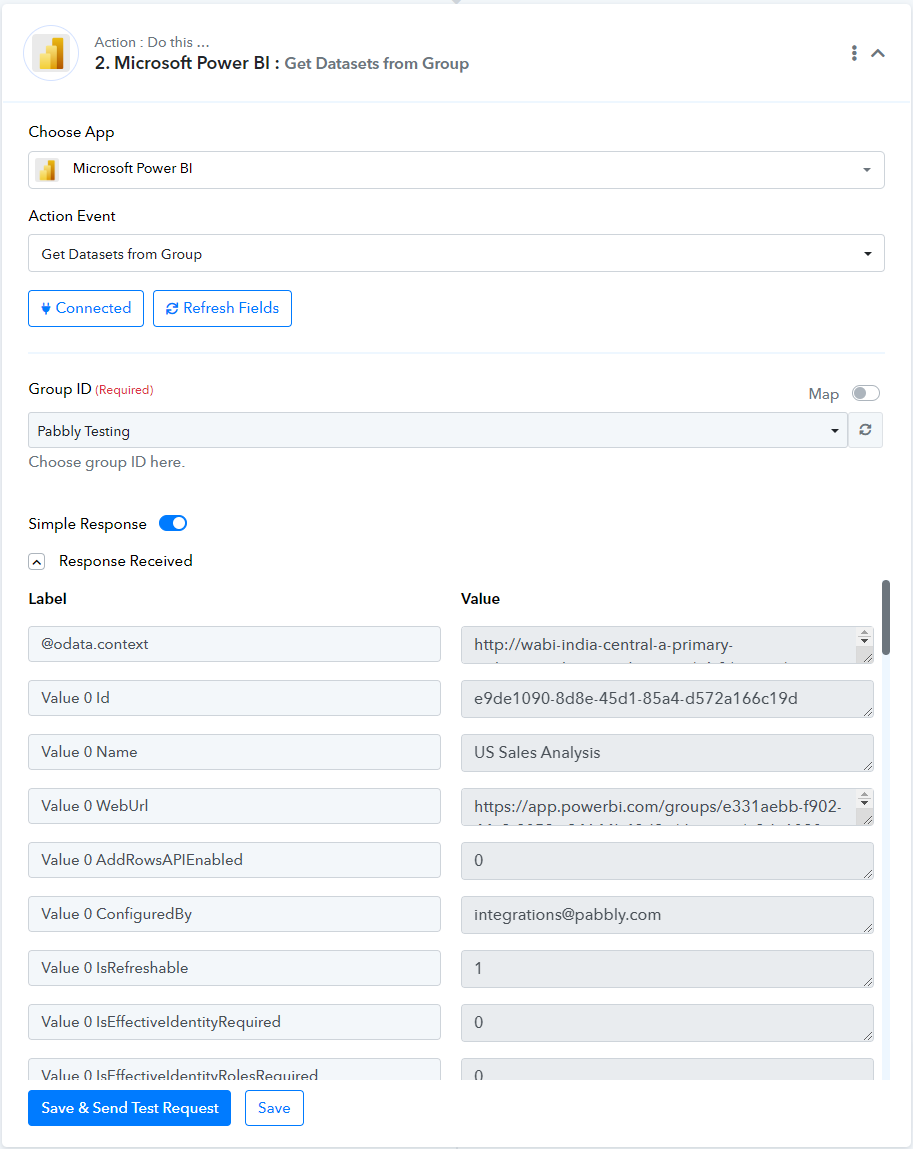Click the Power BI logo in step header

pos(51,53)
